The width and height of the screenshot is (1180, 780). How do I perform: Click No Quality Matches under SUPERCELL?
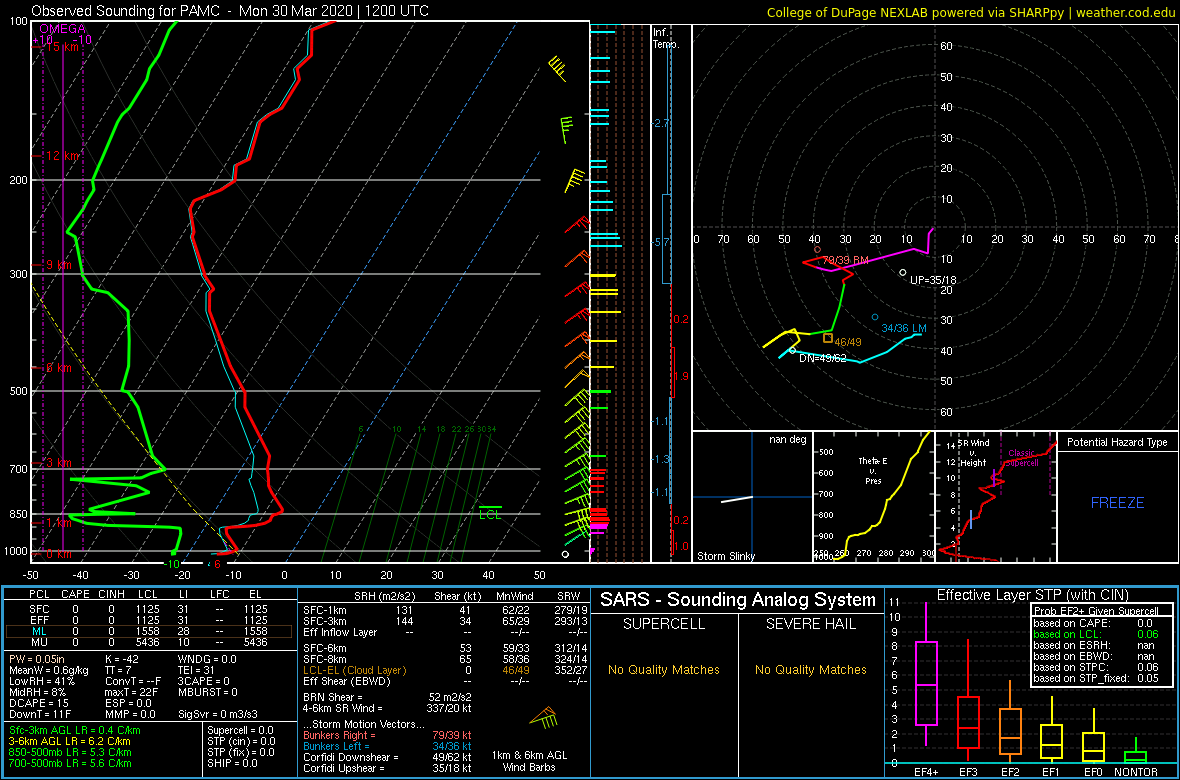(x=664, y=669)
